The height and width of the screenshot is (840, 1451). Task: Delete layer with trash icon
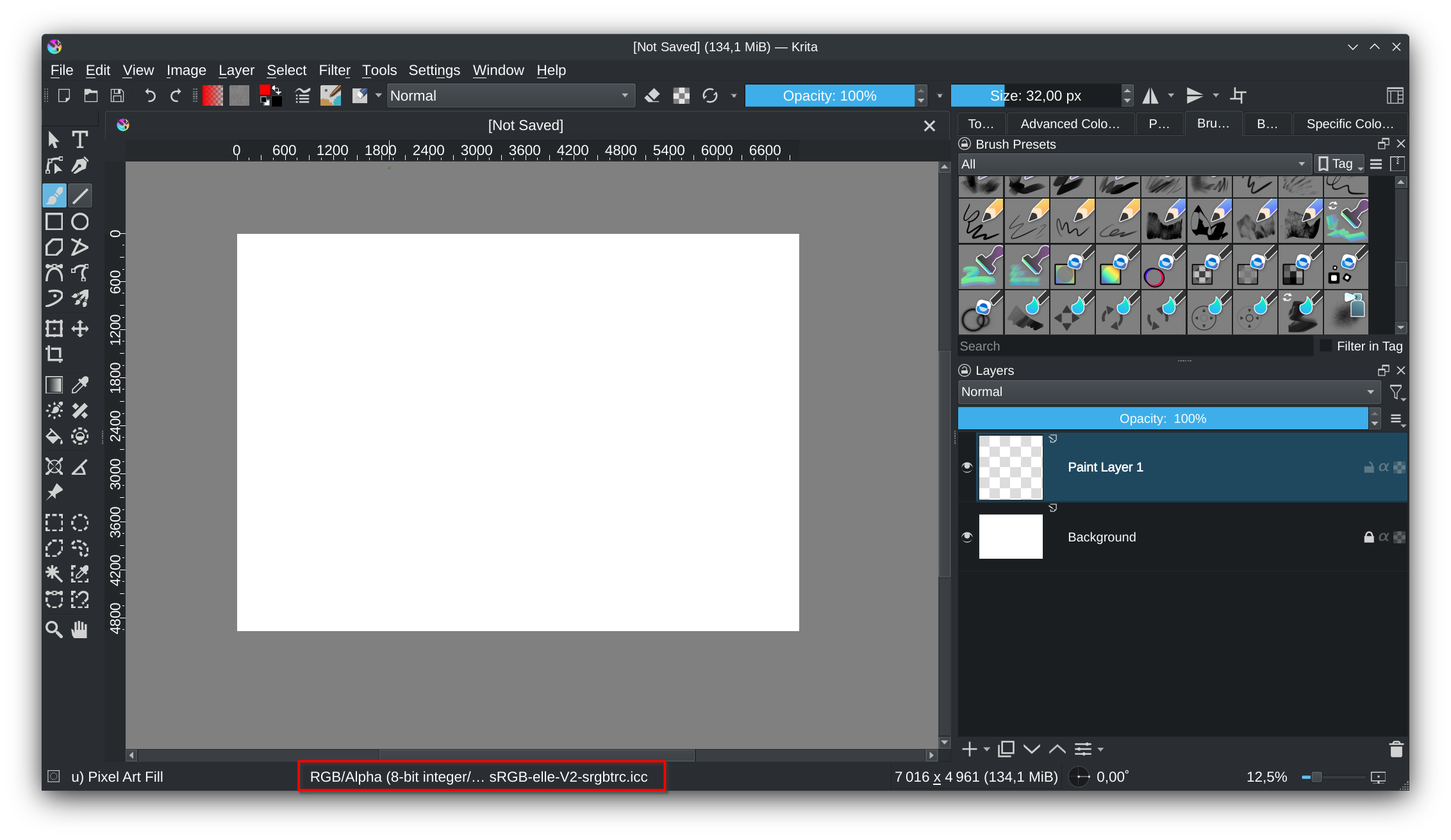[1396, 749]
